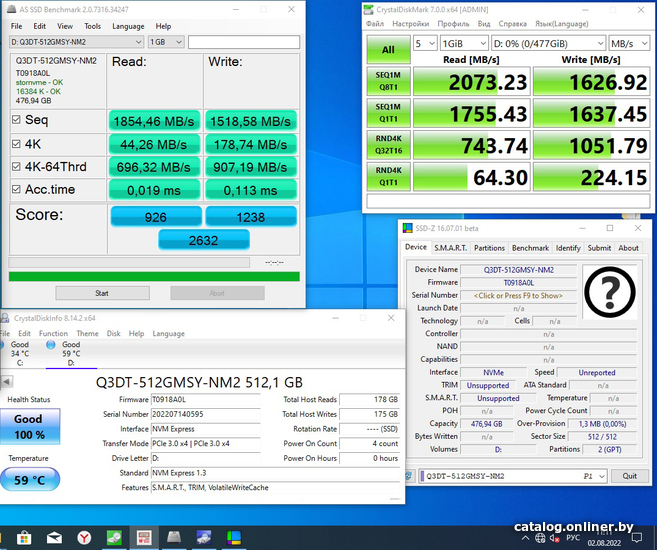Click the Good 100 % health status box
657x550 pixels.
point(28,425)
